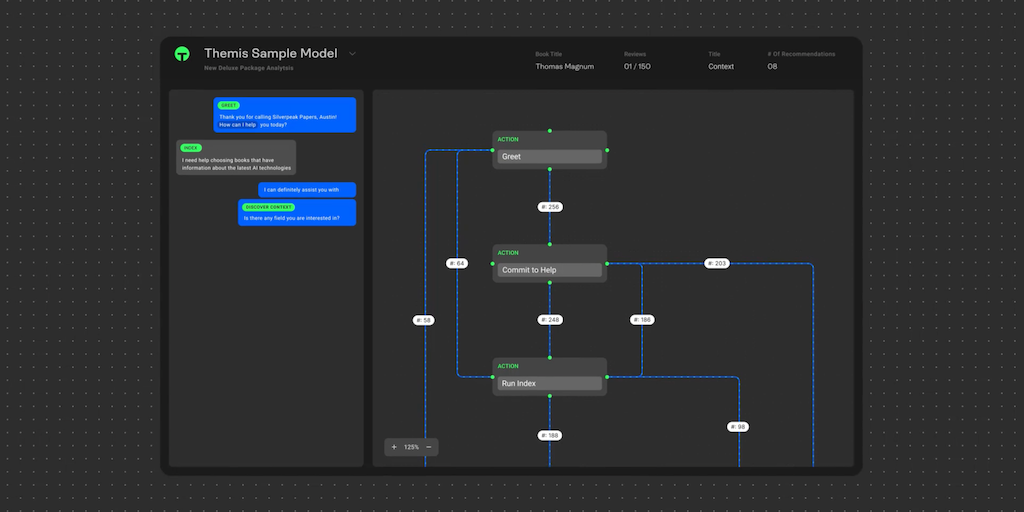Click the green Themis logo icon
The width and height of the screenshot is (1024, 512).
click(182, 54)
